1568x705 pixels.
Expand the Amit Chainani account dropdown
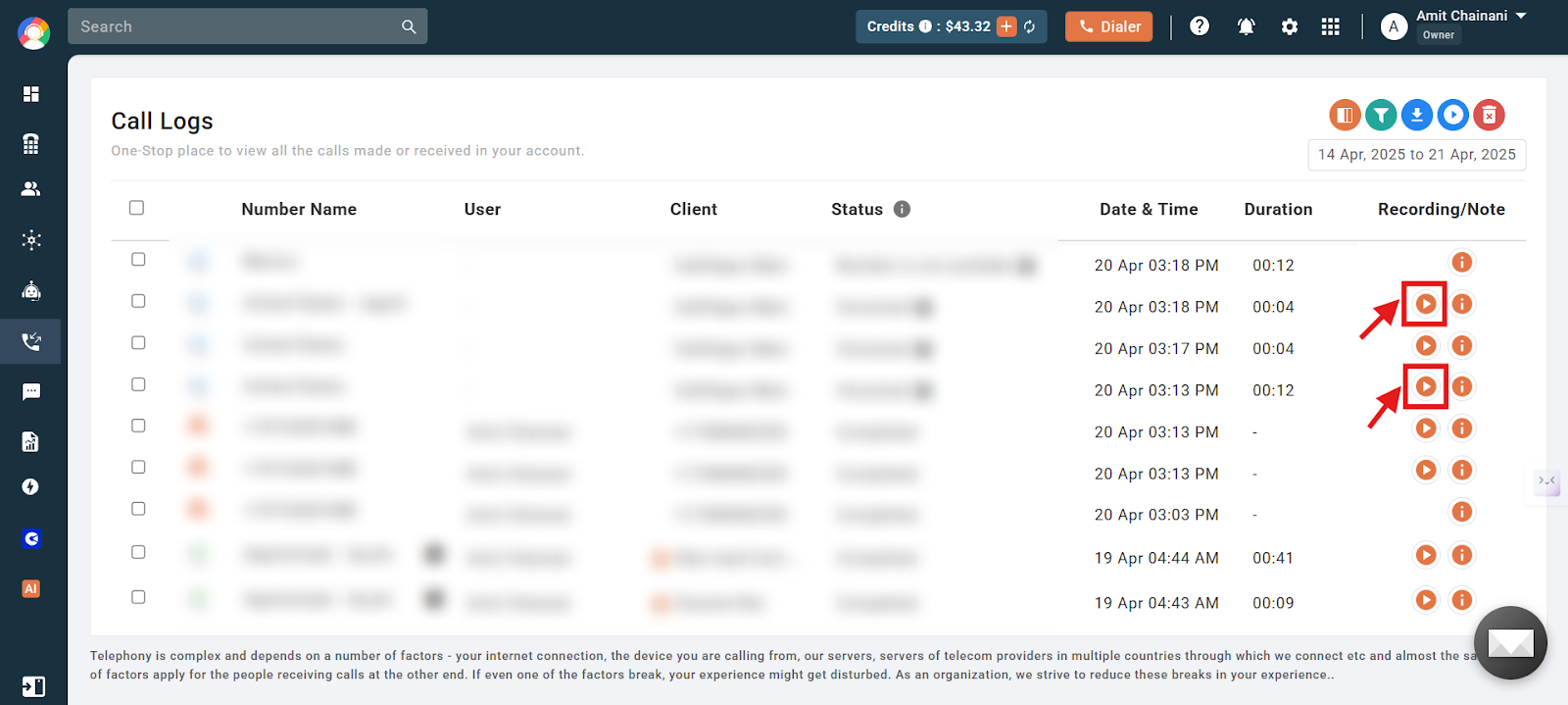(1521, 16)
